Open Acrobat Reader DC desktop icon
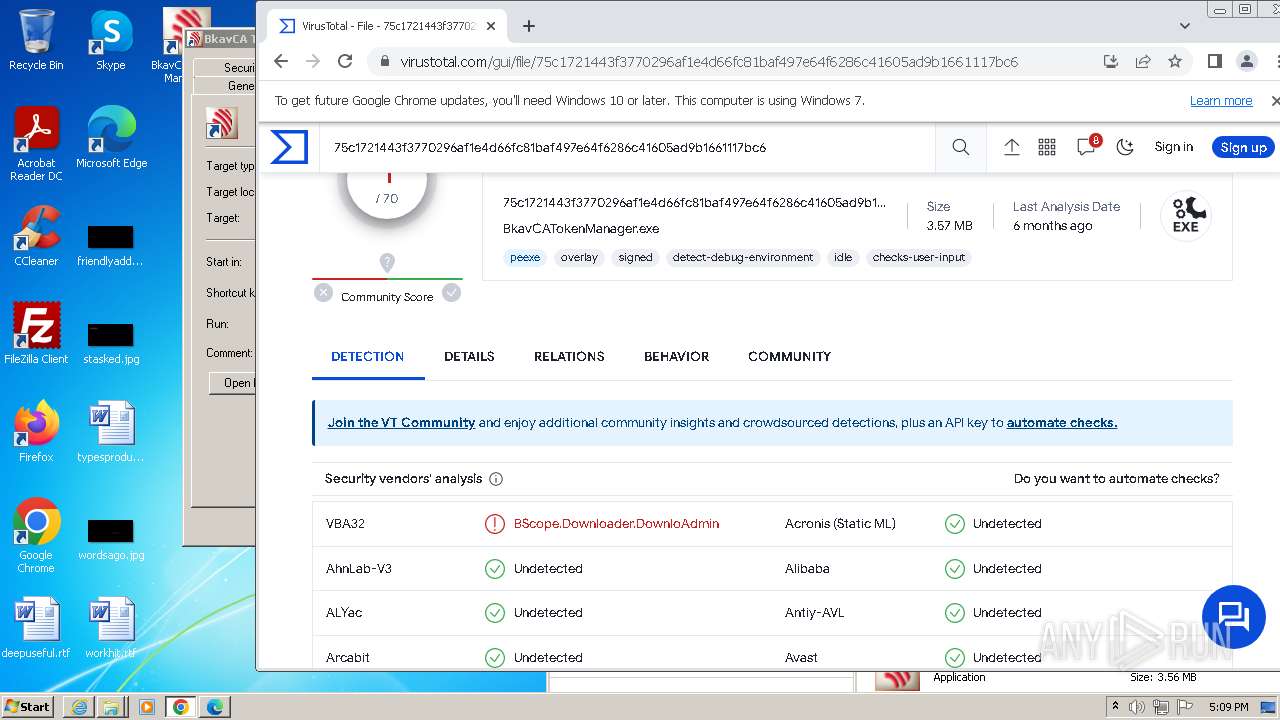Viewport: 1280px width, 720px height. click(x=36, y=145)
